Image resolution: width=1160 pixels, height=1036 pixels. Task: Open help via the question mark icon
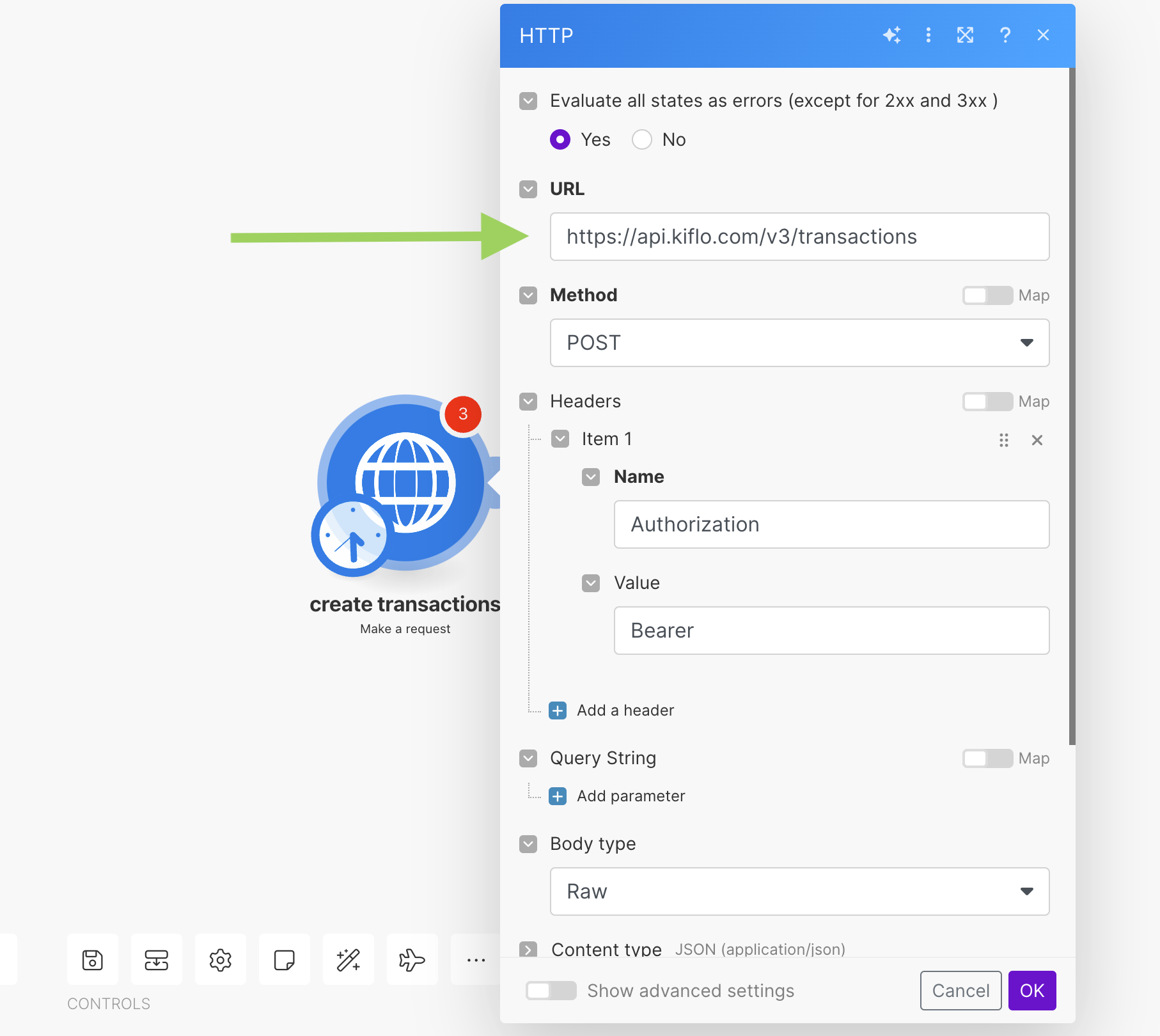coord(1005,35)
